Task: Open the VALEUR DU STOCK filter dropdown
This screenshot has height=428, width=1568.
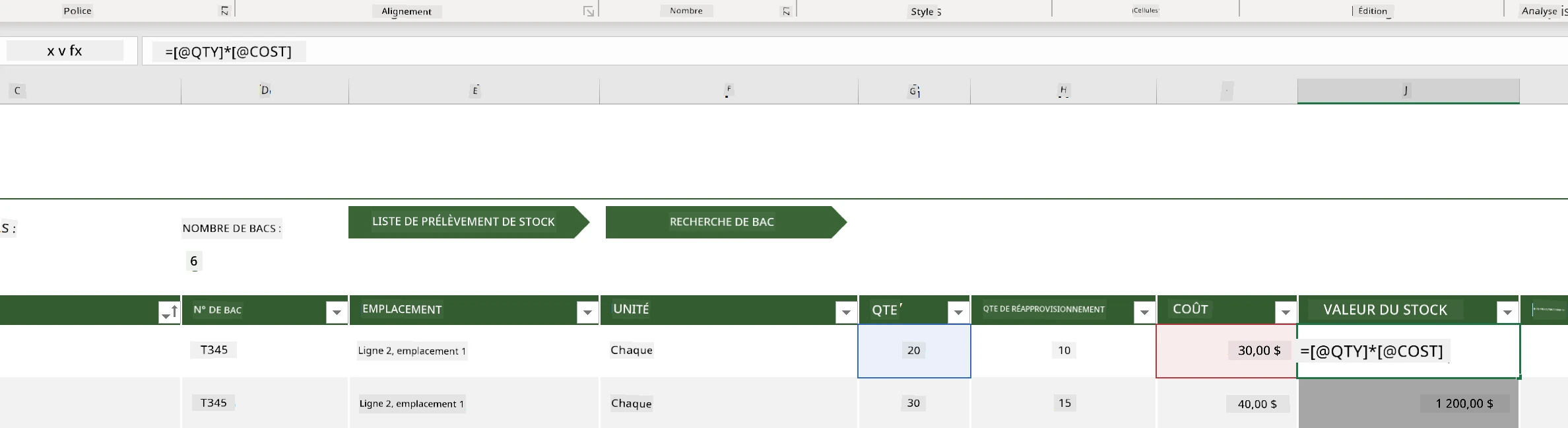Action: (1507, 312)
